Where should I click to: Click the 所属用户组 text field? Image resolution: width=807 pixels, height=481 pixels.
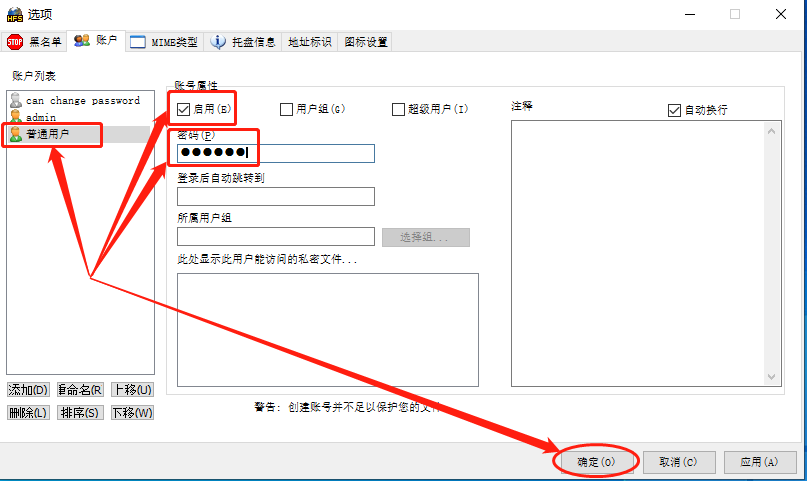coord(276,237)
